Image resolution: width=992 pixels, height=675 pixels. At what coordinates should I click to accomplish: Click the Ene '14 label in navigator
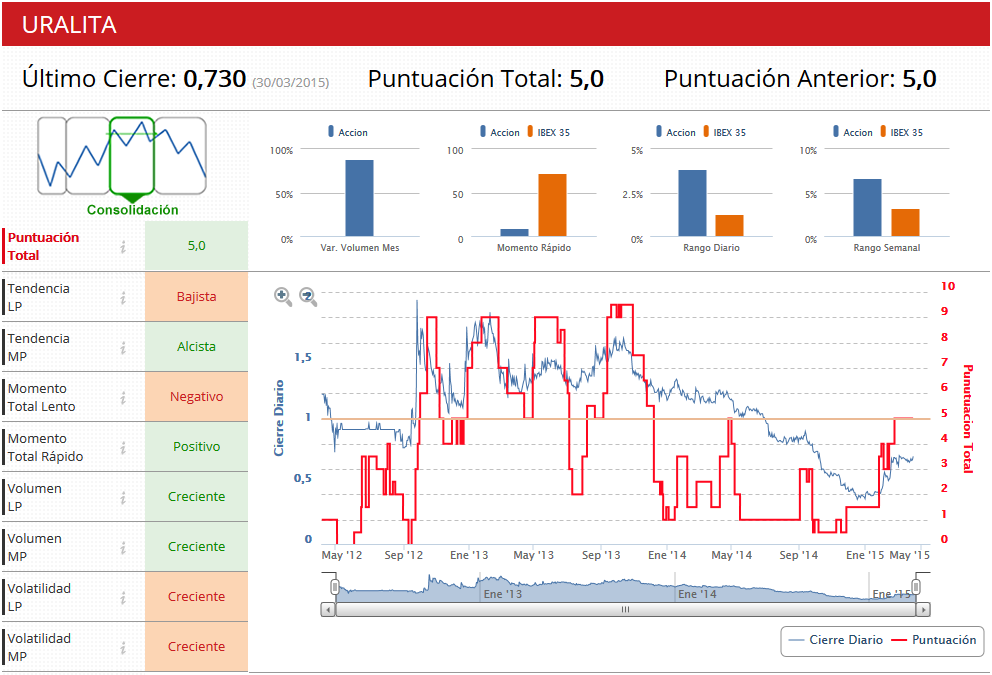click(x=697, y=594)
